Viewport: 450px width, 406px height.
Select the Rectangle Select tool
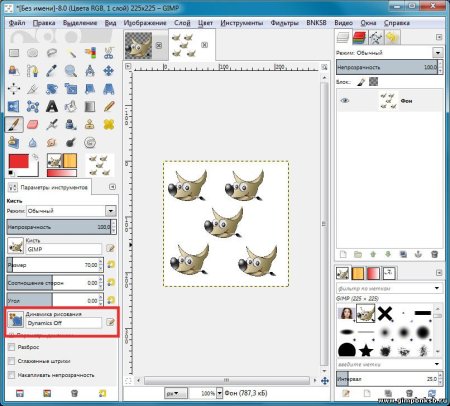pos(14,53)
